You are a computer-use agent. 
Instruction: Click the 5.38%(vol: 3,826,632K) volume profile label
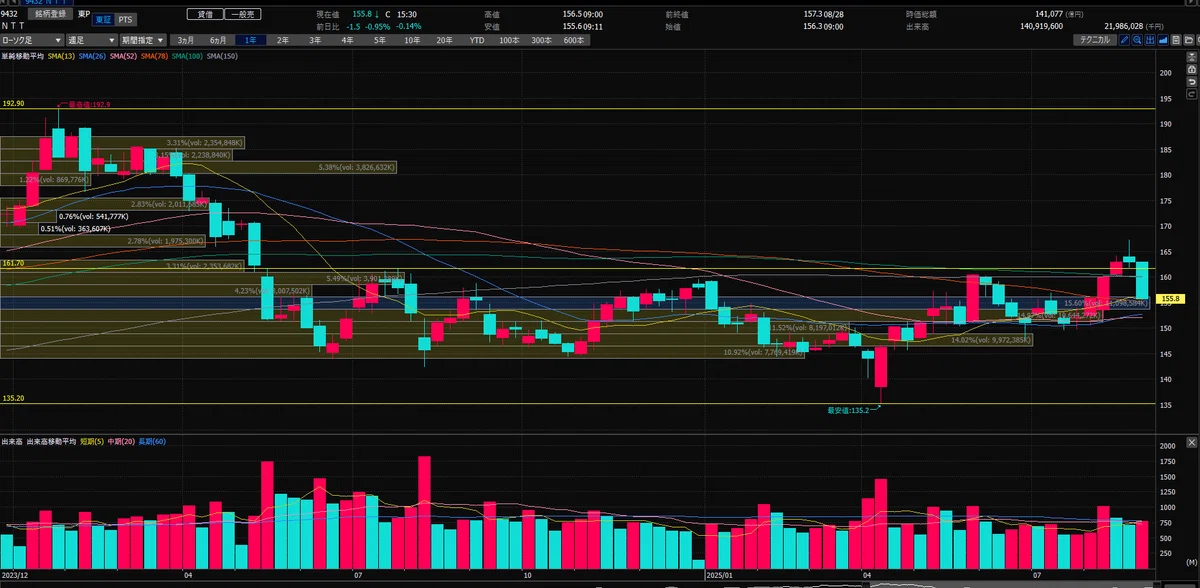point(357,167)
